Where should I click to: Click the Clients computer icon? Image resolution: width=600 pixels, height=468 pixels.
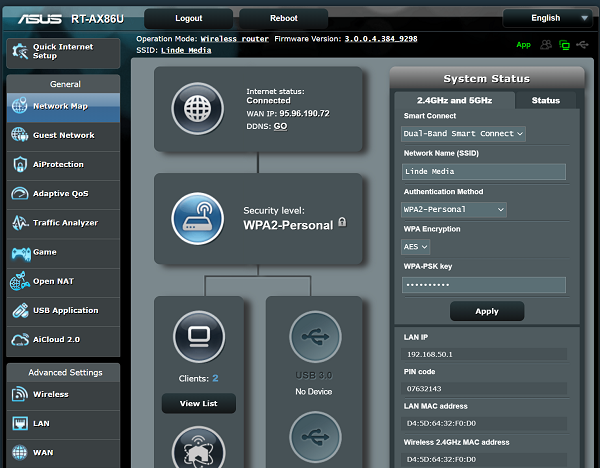[x=199, y=337]
